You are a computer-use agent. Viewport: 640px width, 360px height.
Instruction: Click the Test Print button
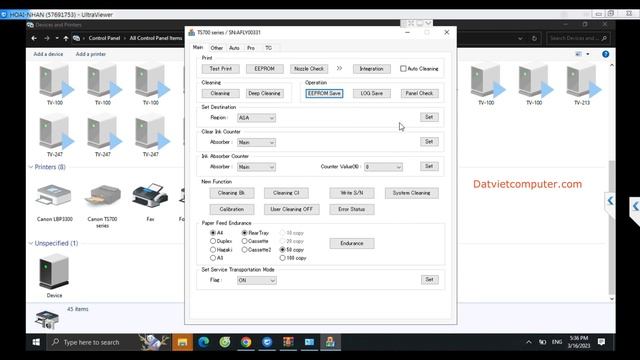pos(220,69)
